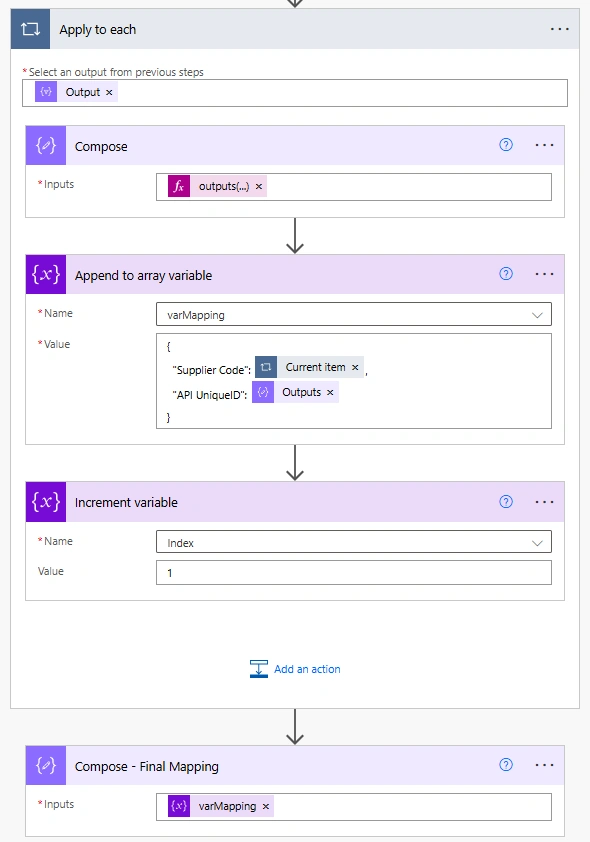Open help for the Compose action
590x842 pixels.
[506, 145]
